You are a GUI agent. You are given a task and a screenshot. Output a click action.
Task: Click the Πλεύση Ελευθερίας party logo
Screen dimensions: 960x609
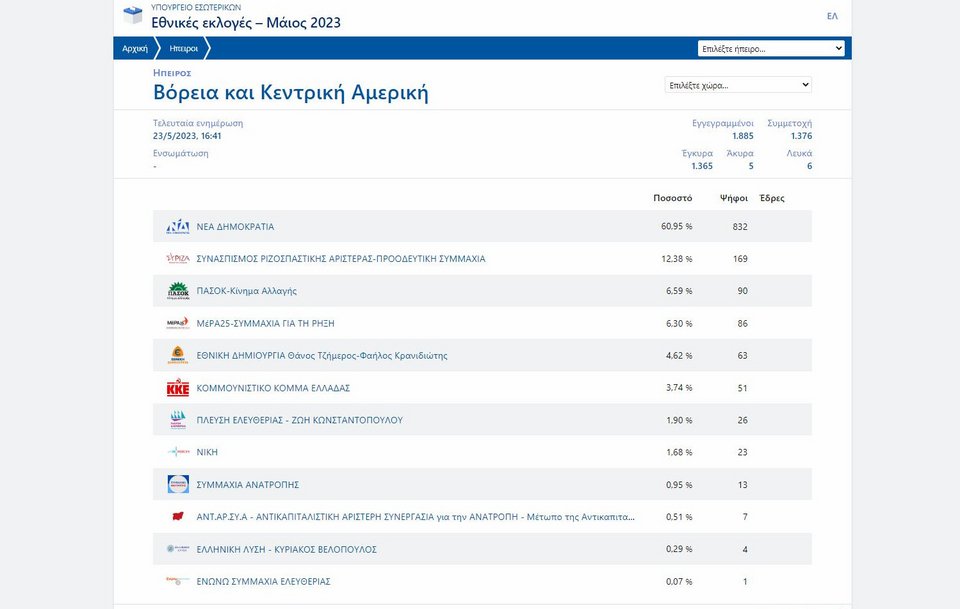tap(177, 420)
